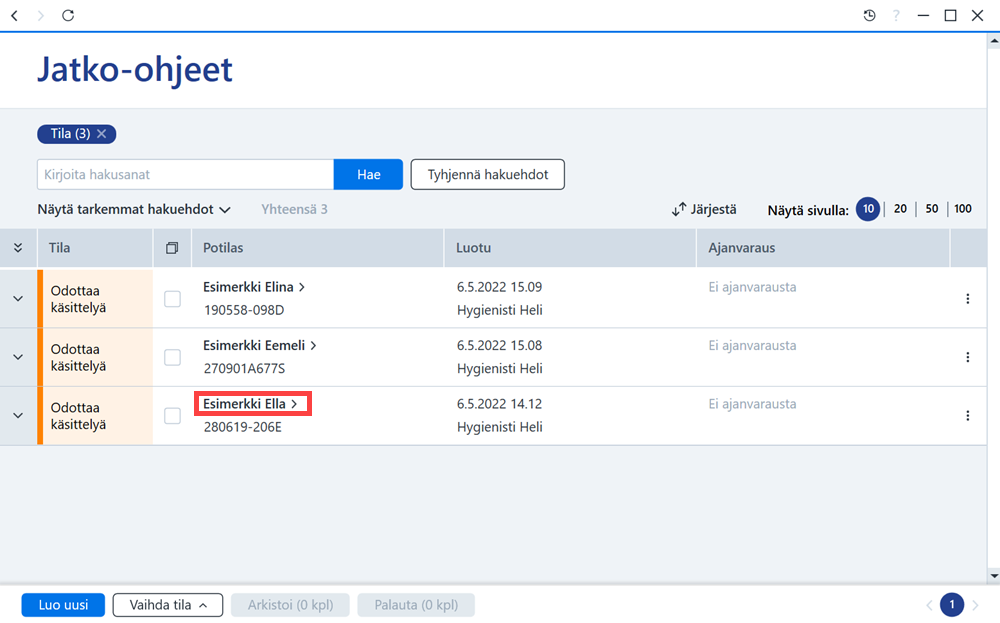1000x623 pixels.
Task: Click the date 6.5.2022 14.12
Action: 499,405
